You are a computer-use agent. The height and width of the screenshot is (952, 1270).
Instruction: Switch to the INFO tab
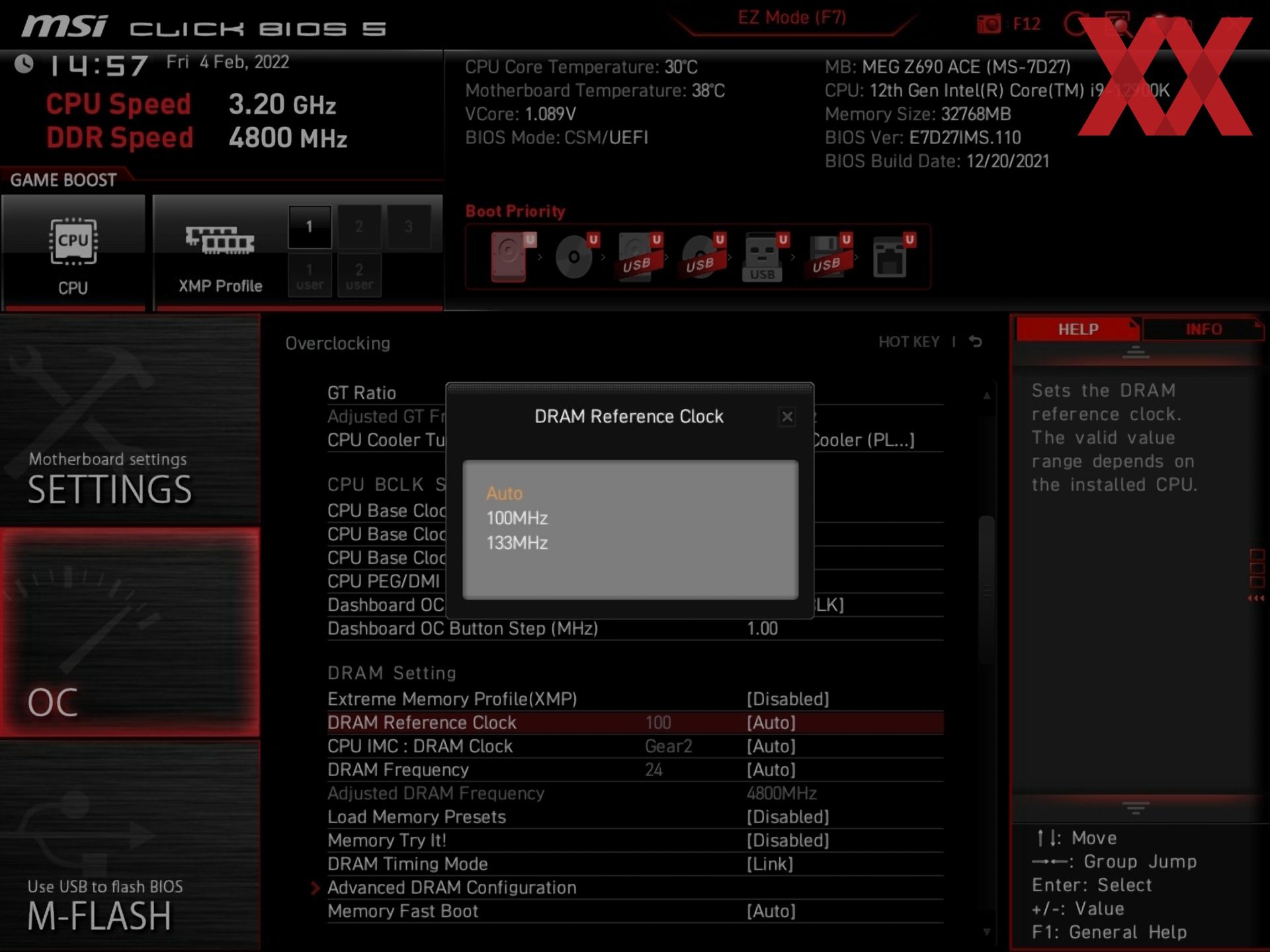(x=1203, y=329)
